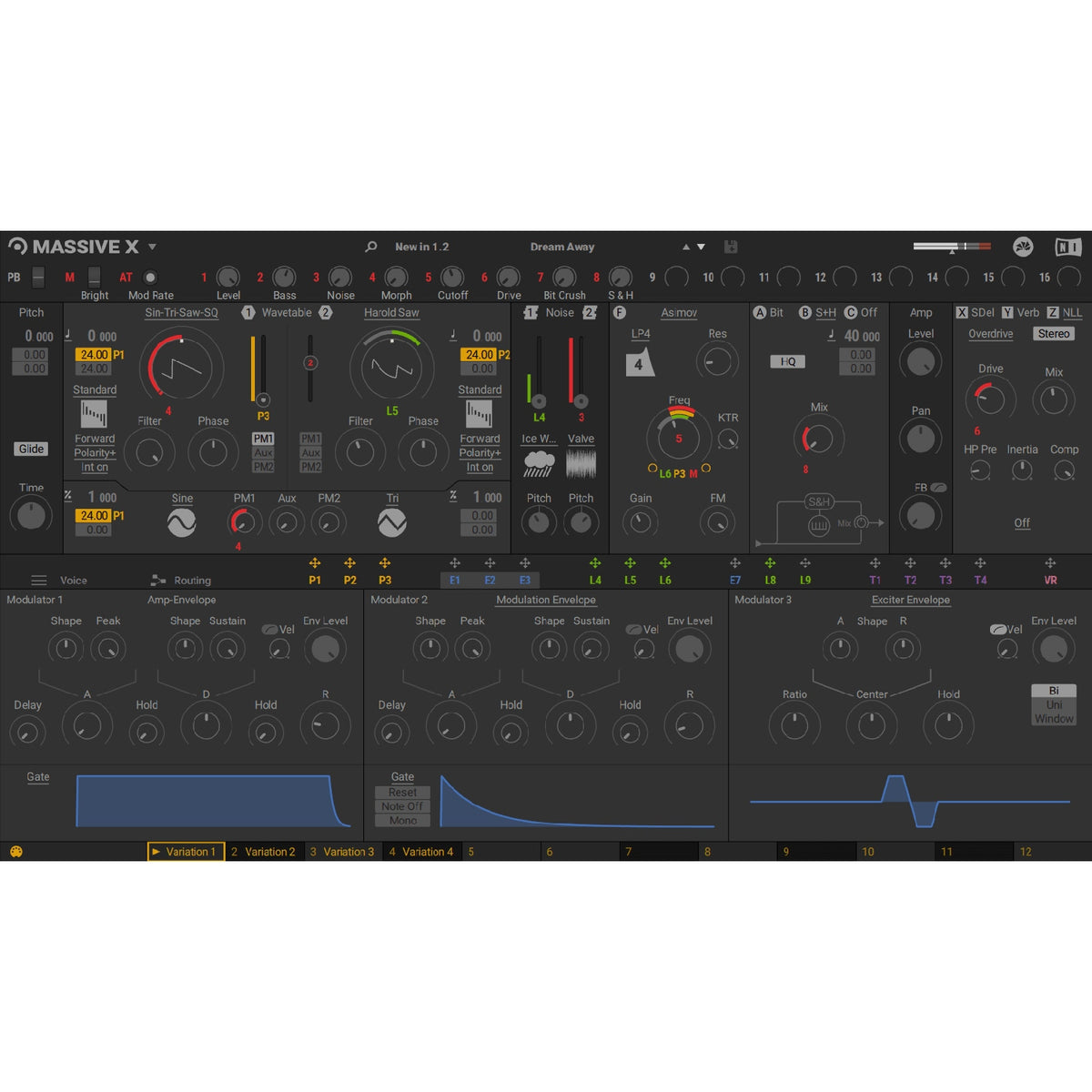Screen dimensions: 1092x1092
Task: Open the Exciter Envelope modulator type menu
Action: pyautogui.click(x=910, y=600)
